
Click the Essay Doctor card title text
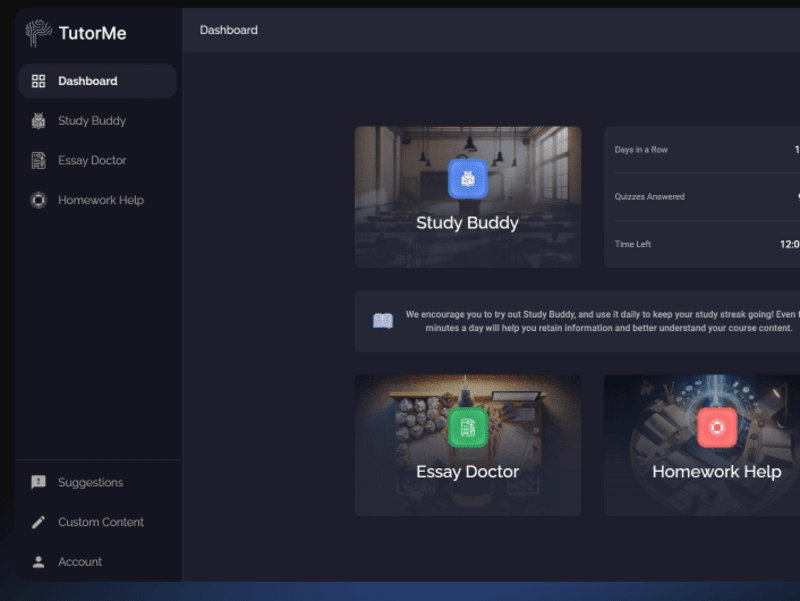[467, 471]
